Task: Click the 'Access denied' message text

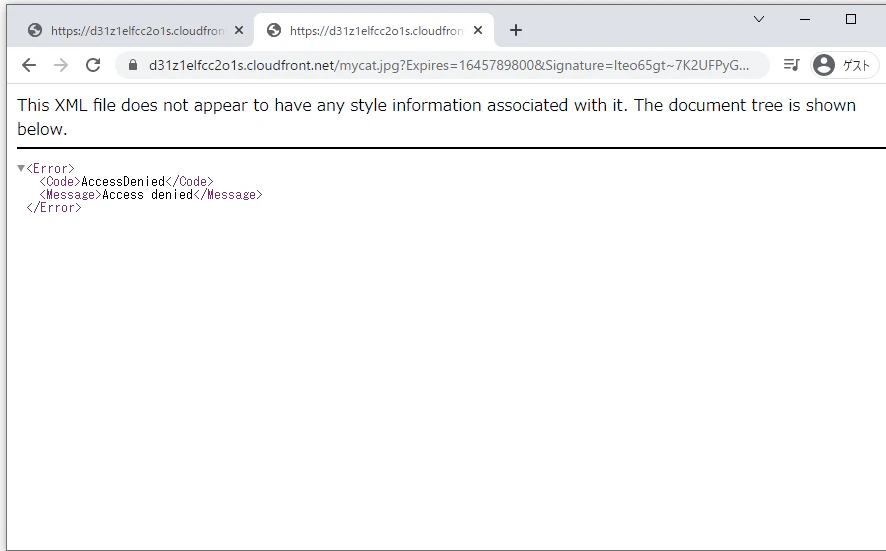Action: [x=147, y=194]
